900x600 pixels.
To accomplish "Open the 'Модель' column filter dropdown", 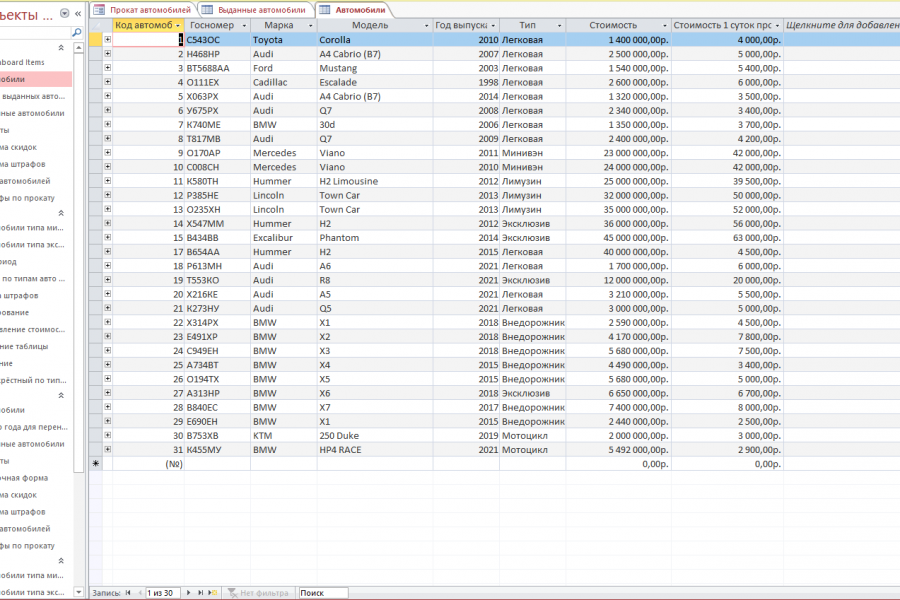I will [x=426, y=25].
